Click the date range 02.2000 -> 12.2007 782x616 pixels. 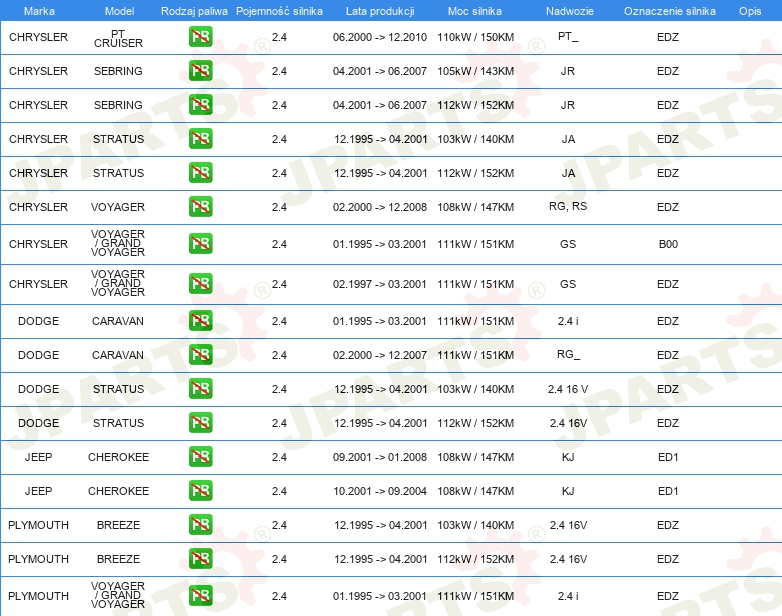coord(380,355)
